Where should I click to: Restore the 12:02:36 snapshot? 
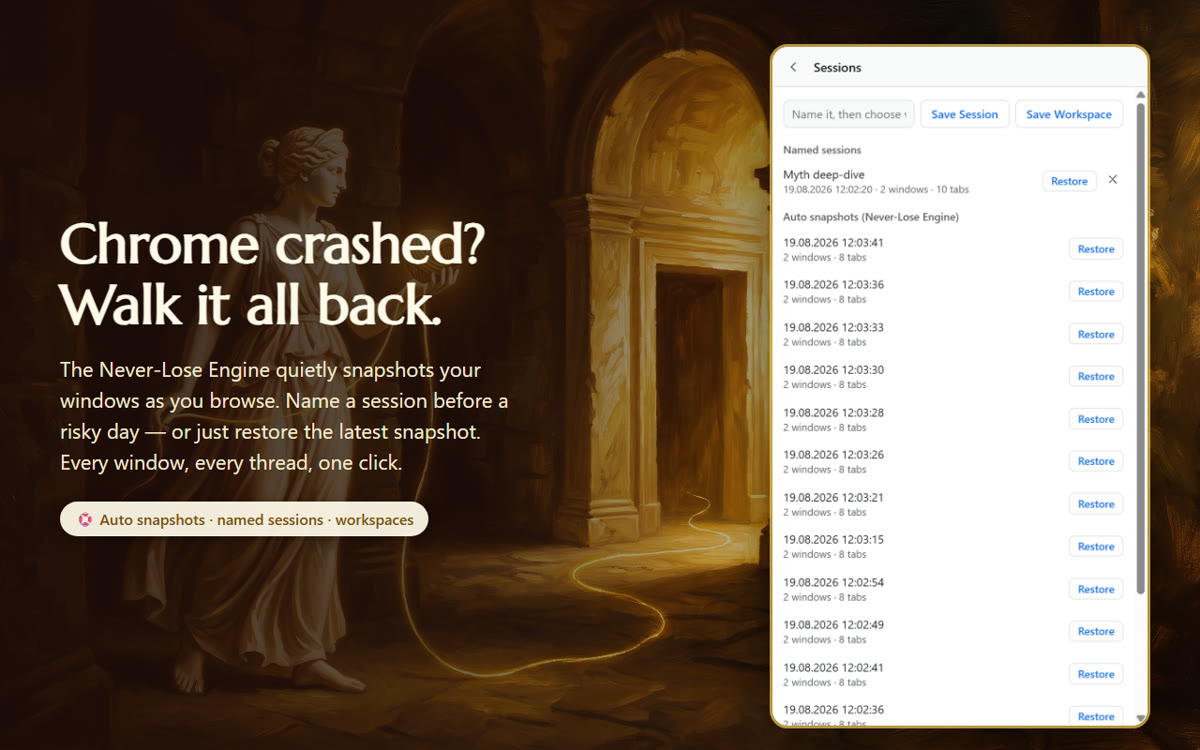pyautogui.click(x=1096, y=716)
